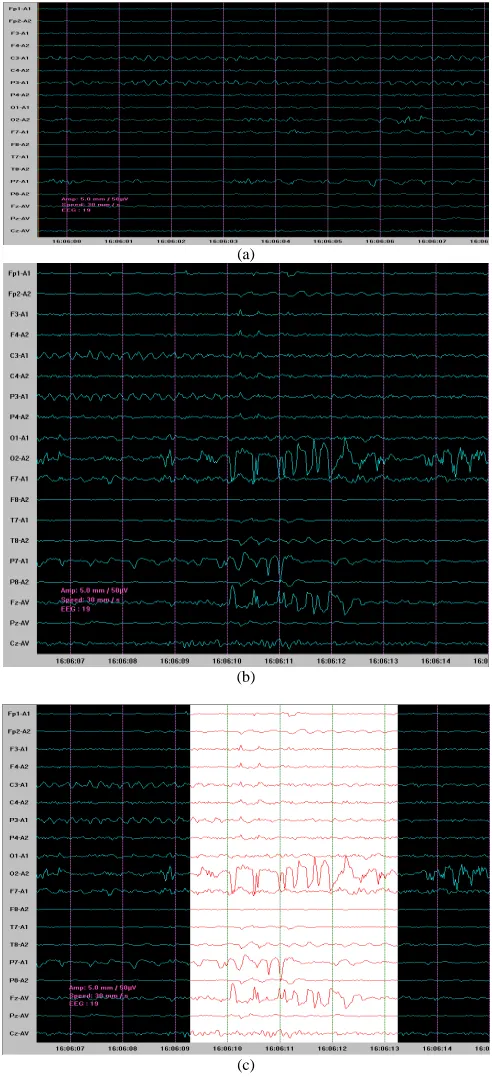Select the 16:06:06 time label in panel (a)
This screenshot has height=1080, width=492.
[x=378, y=242]
